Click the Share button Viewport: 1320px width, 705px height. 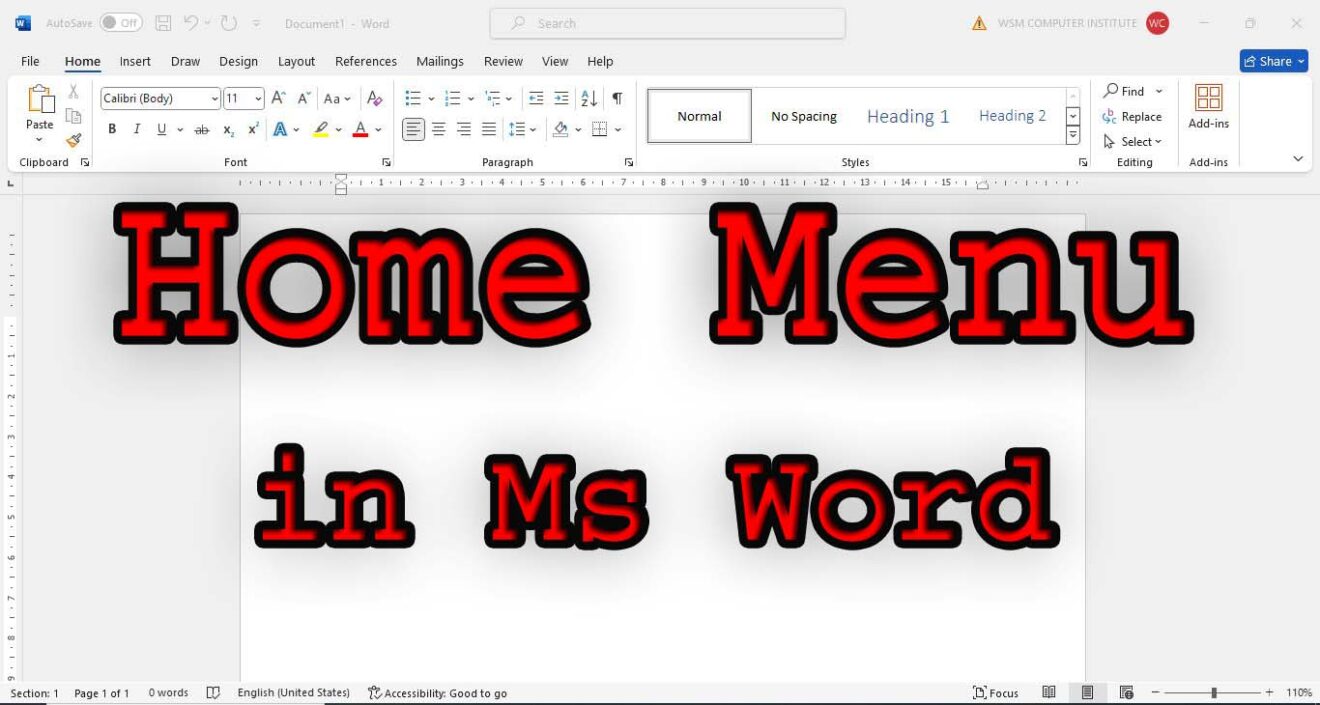coord(1272,61)
